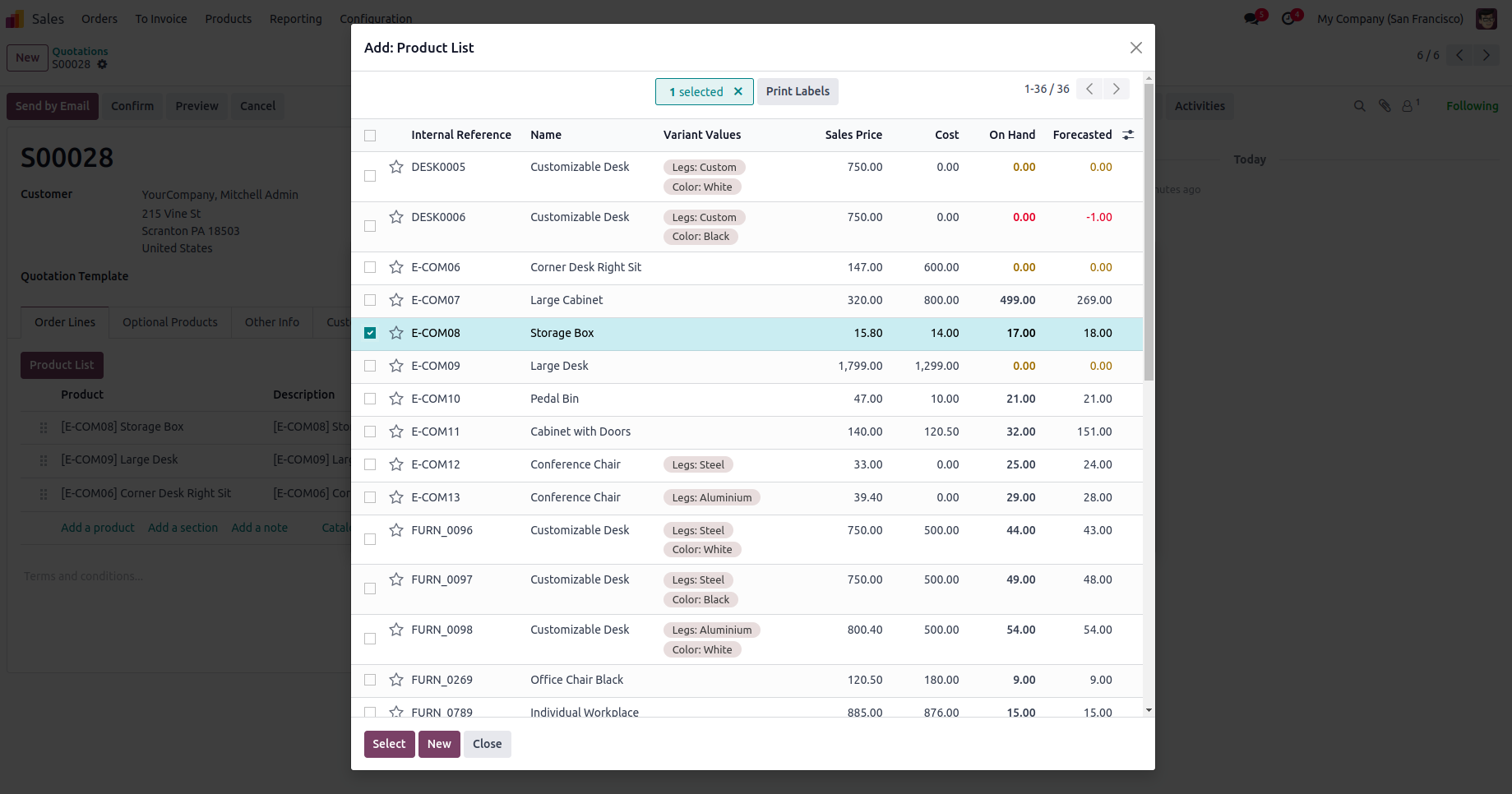Screen dimensions: 1512x794
Task: Check the FURN_0269 row checkbox
Action: (370, 680)
